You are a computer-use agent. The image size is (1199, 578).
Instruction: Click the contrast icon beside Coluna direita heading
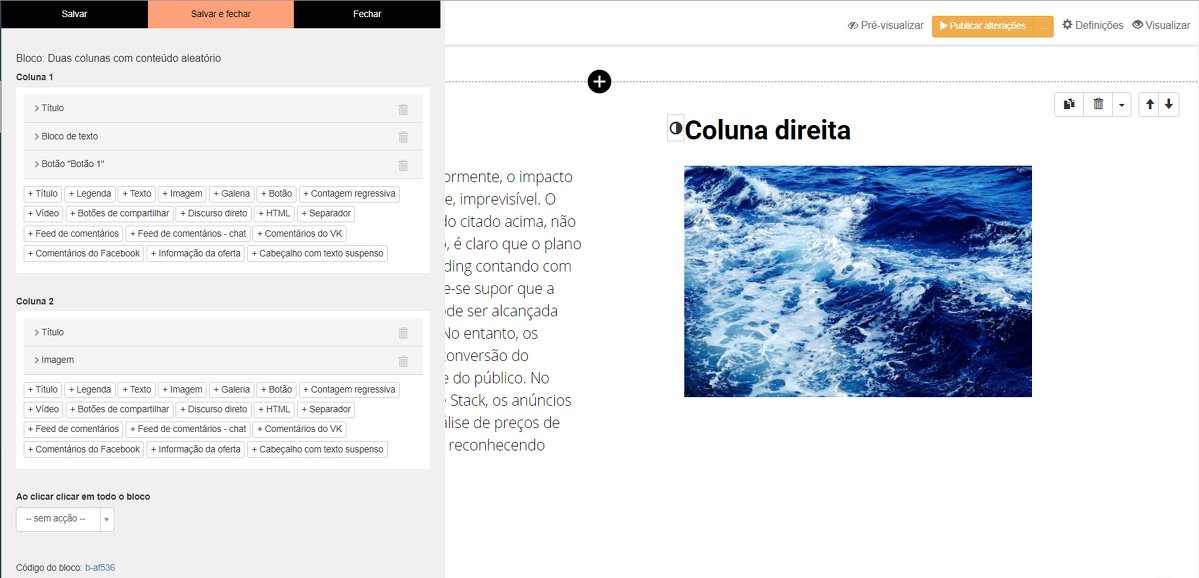click(x=676, y=128)
